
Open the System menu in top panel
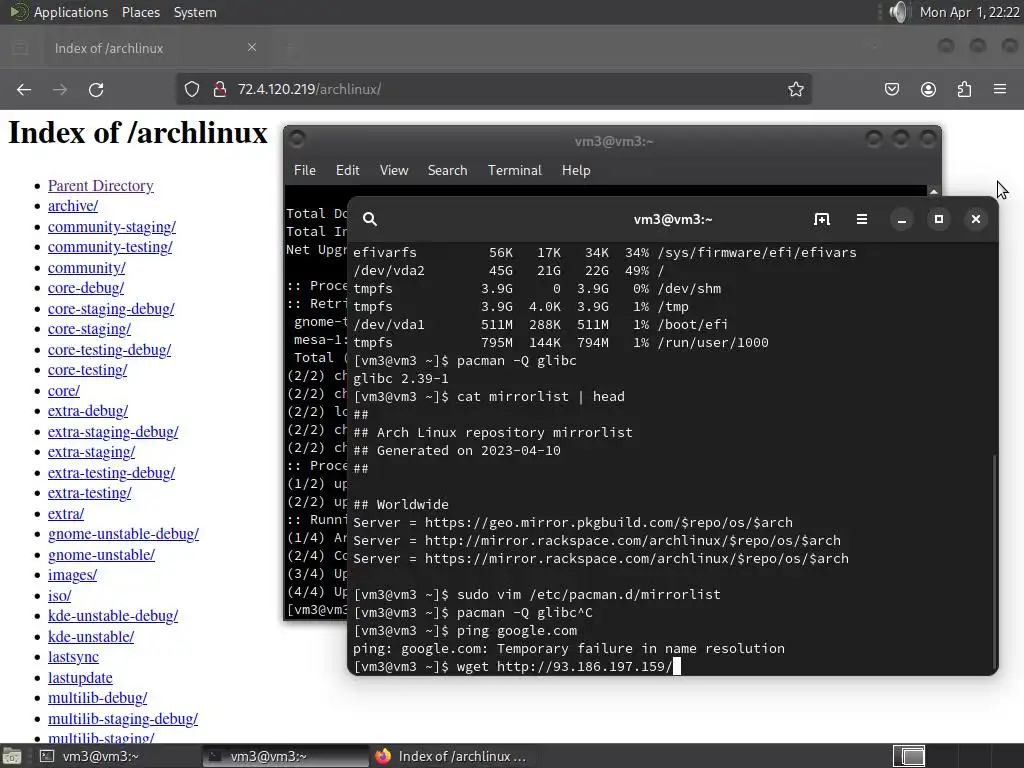pyautogui.click(x=195, y=12)
